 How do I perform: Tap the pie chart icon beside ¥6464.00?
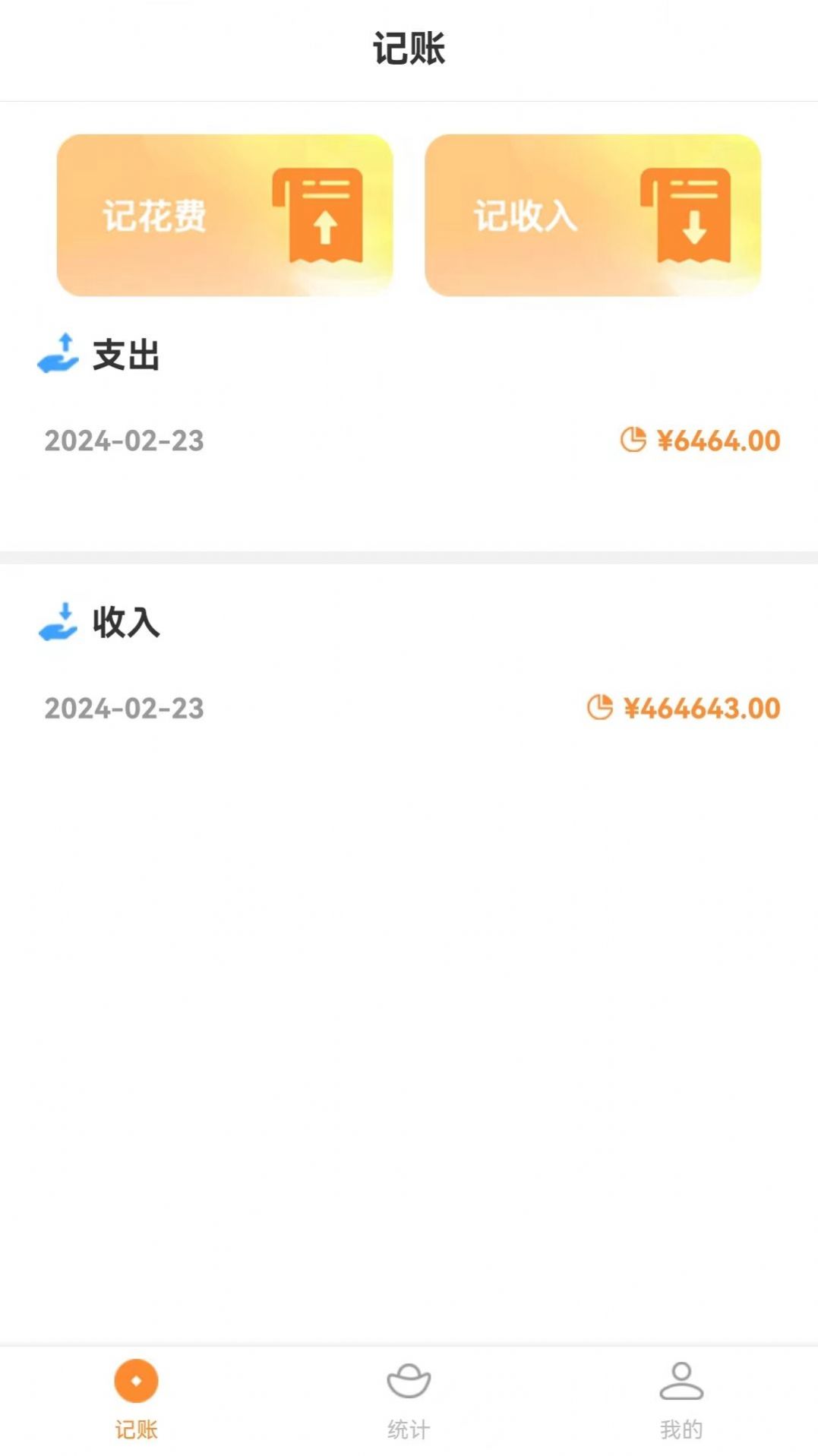(x=633, y=440)
